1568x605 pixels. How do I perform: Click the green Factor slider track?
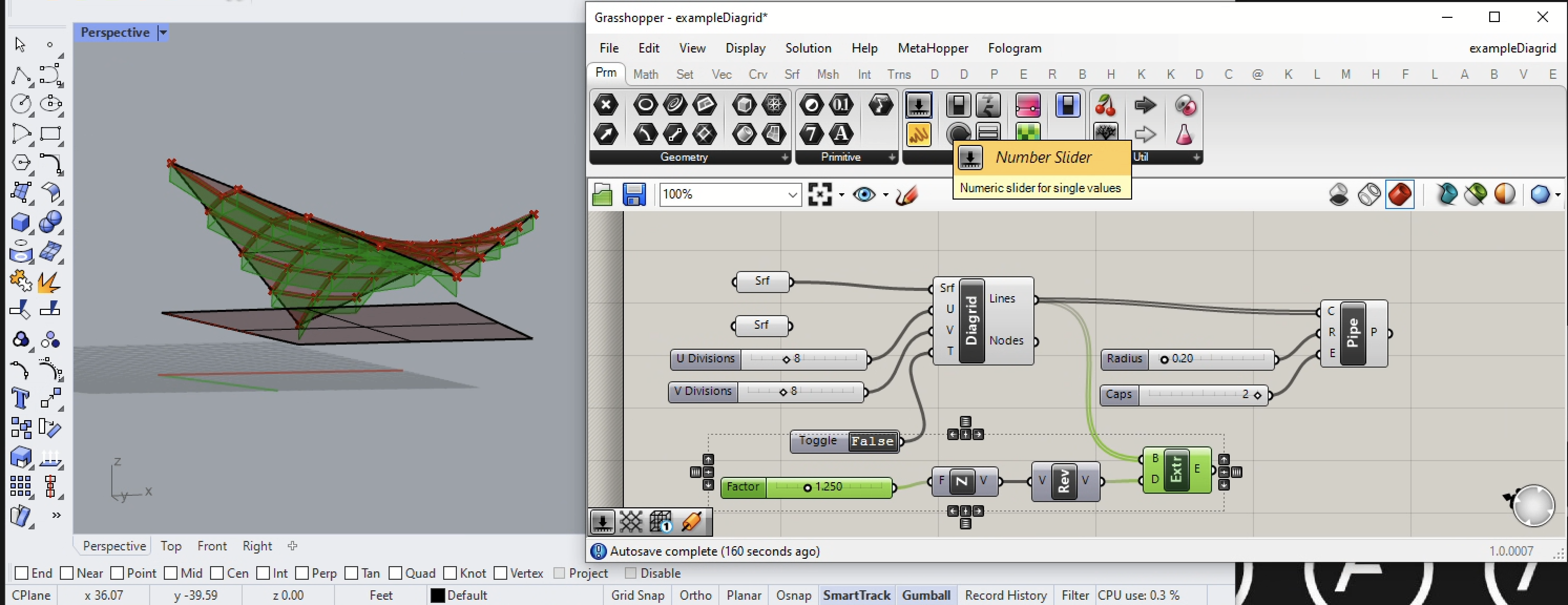pos(829,487)
